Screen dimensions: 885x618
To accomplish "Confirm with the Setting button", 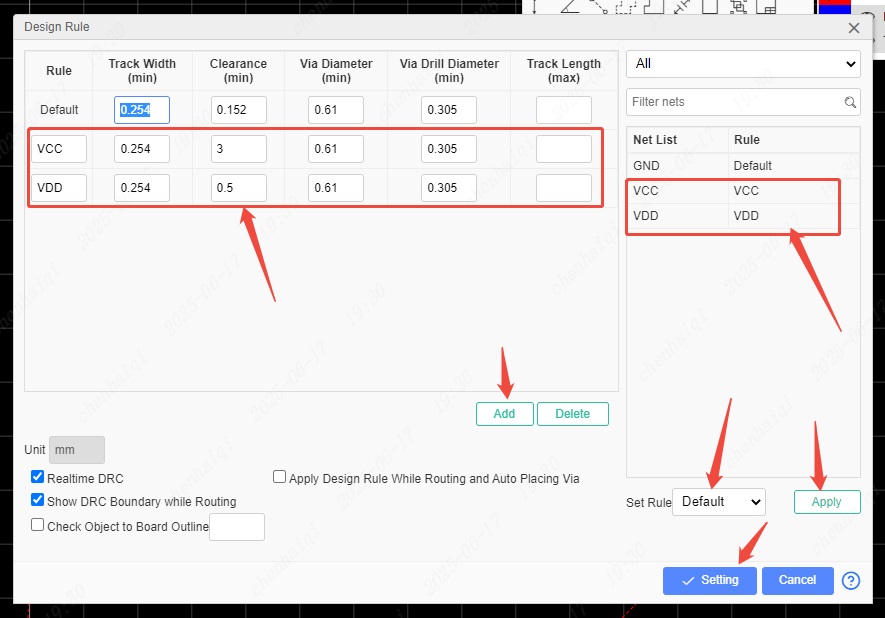I will click(709, 580).
